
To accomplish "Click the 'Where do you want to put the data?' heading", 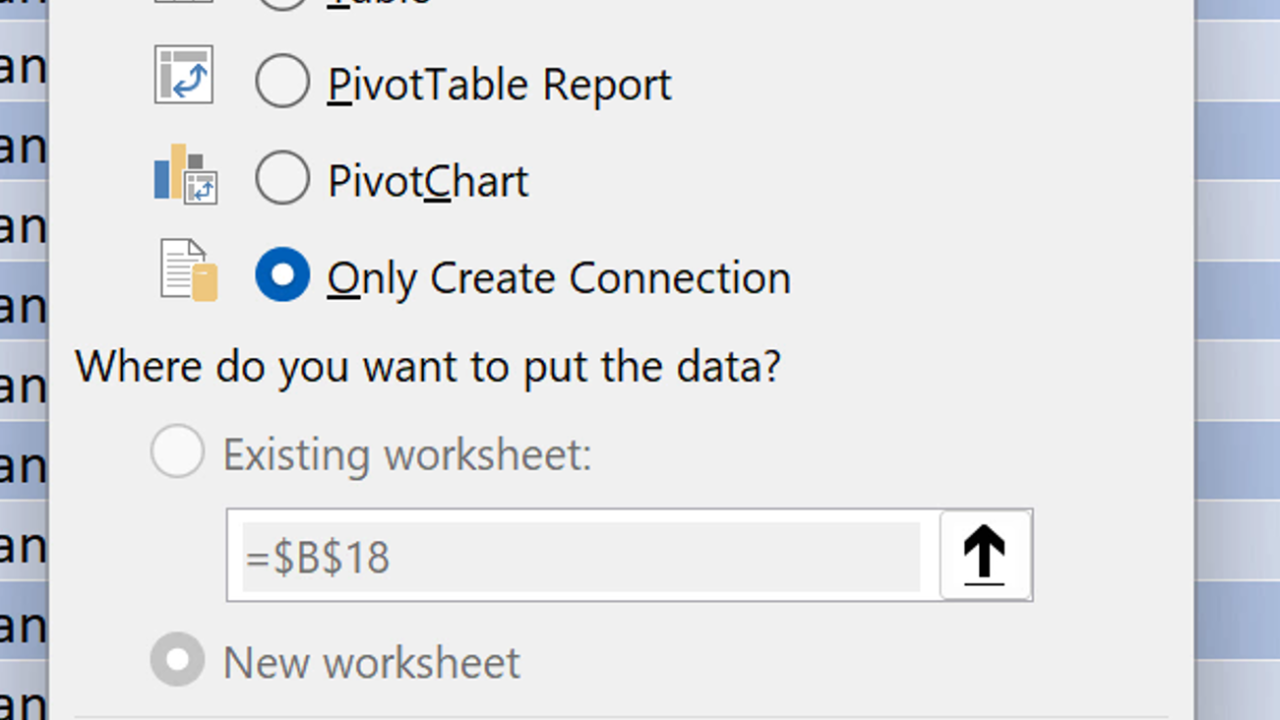I will (x=428, y=367).
